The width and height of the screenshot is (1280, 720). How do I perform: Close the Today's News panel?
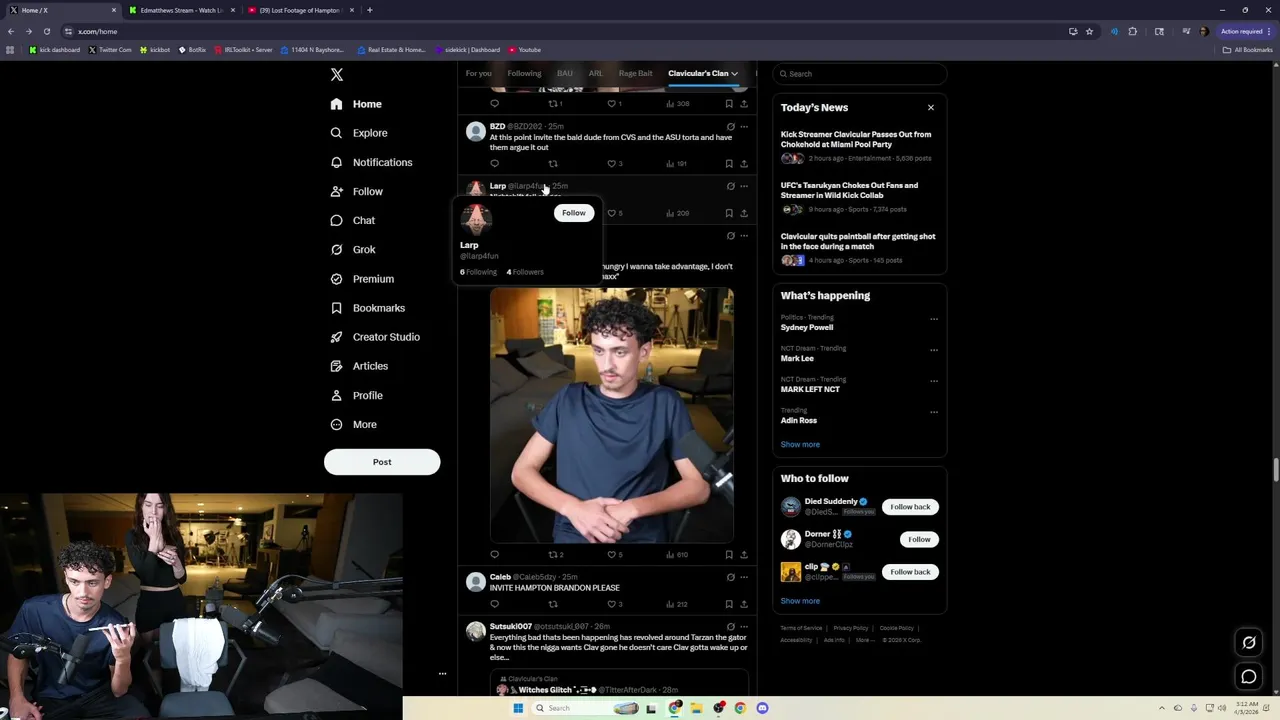click(x=930, y=108)
